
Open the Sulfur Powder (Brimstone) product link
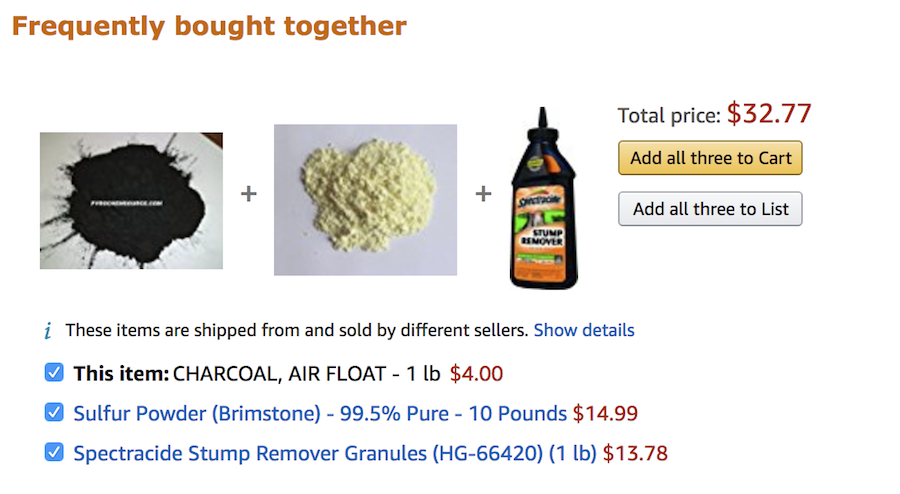(x=320, y=413)
